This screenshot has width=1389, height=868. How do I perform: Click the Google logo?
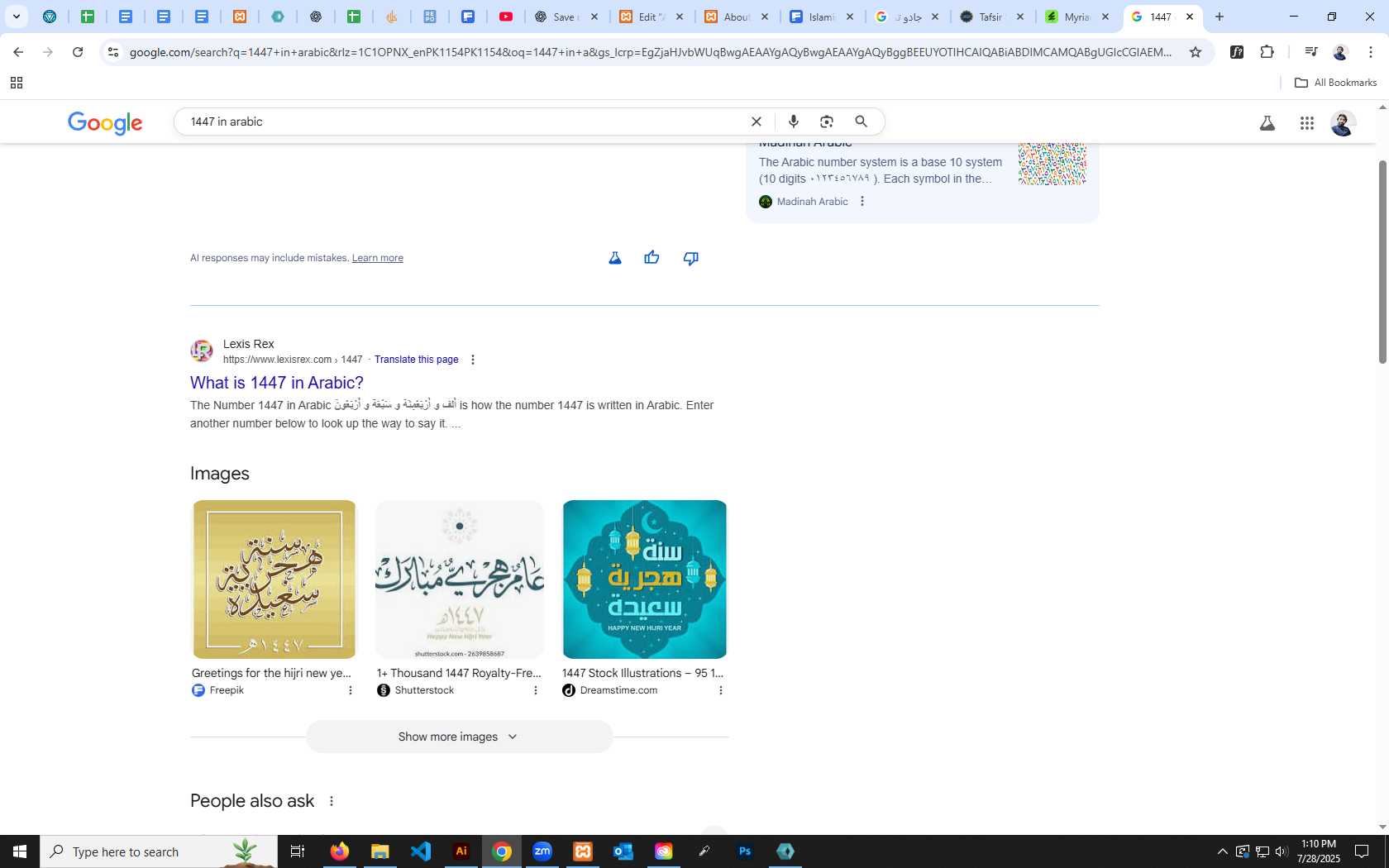tap(105, 122)
